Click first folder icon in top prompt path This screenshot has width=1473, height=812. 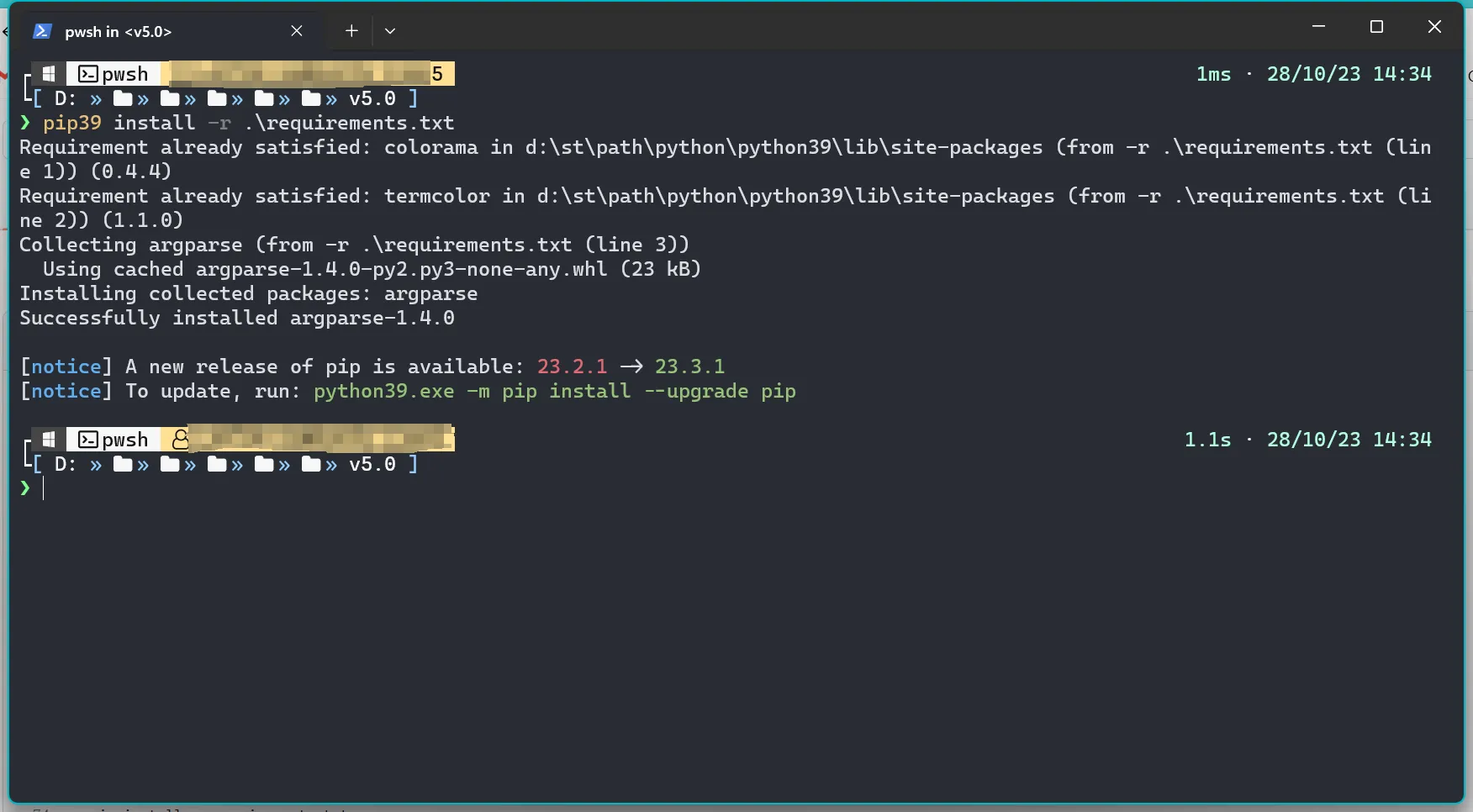coord(123,98)
